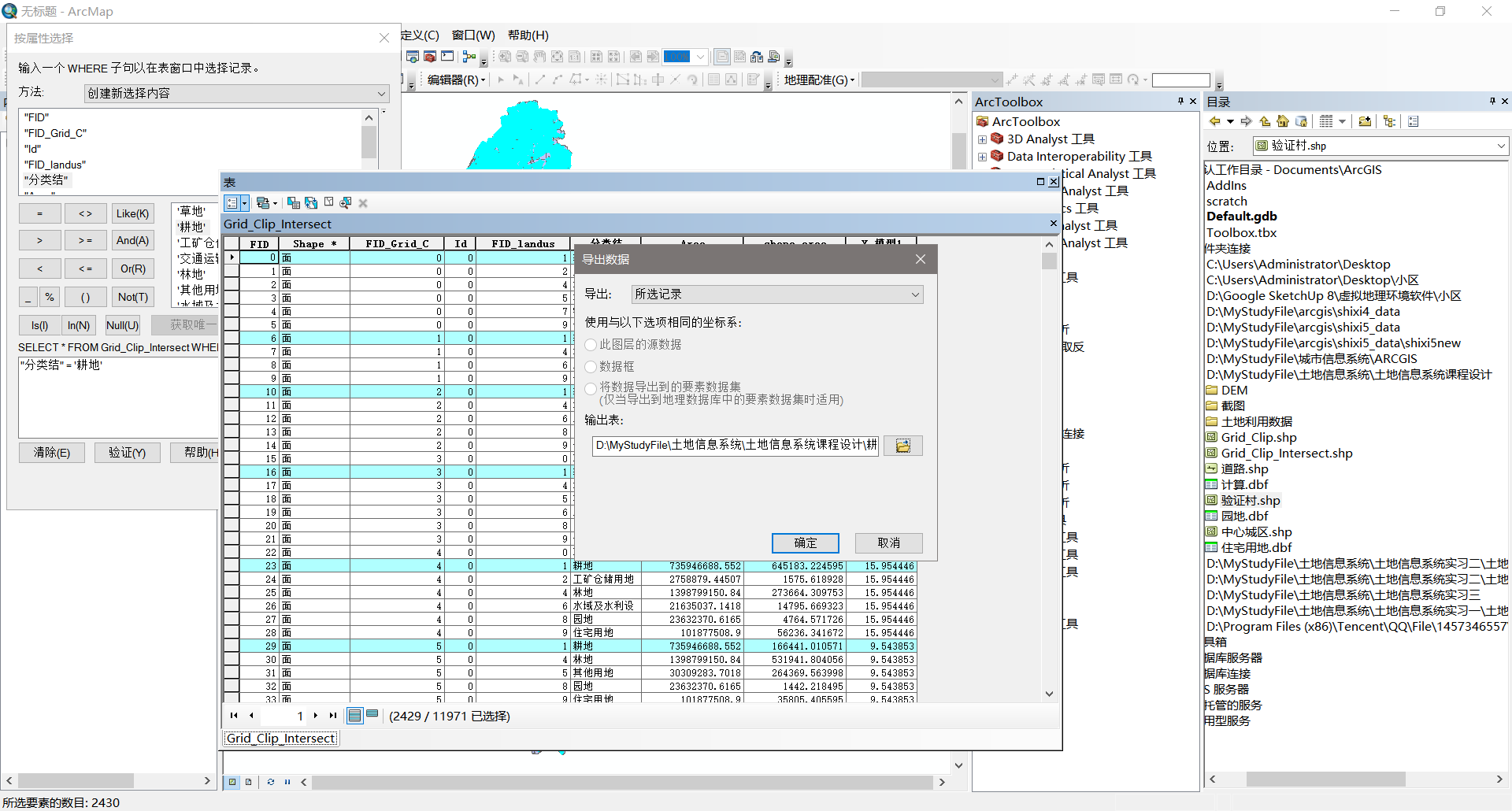Switch map to data view button at bottom
This screenshot has height=811, width=1512.
232,782
